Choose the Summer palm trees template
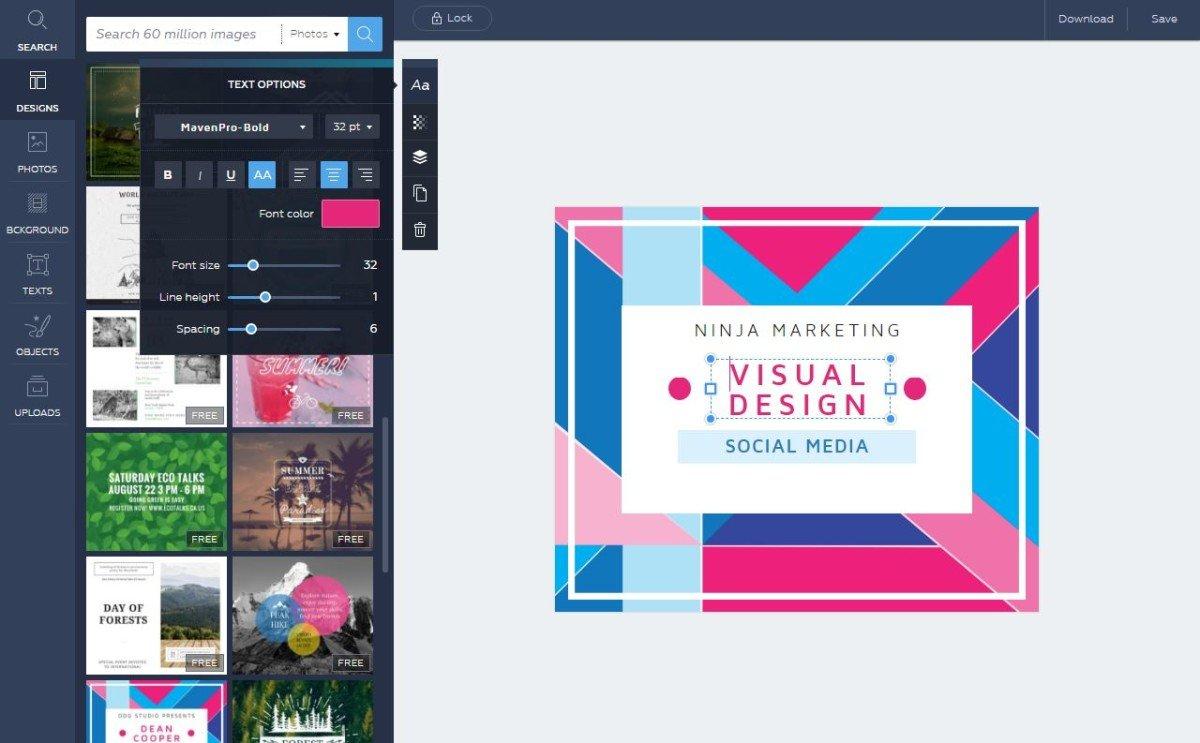Viewport: 1200px width, 743px height. [303, 492]
